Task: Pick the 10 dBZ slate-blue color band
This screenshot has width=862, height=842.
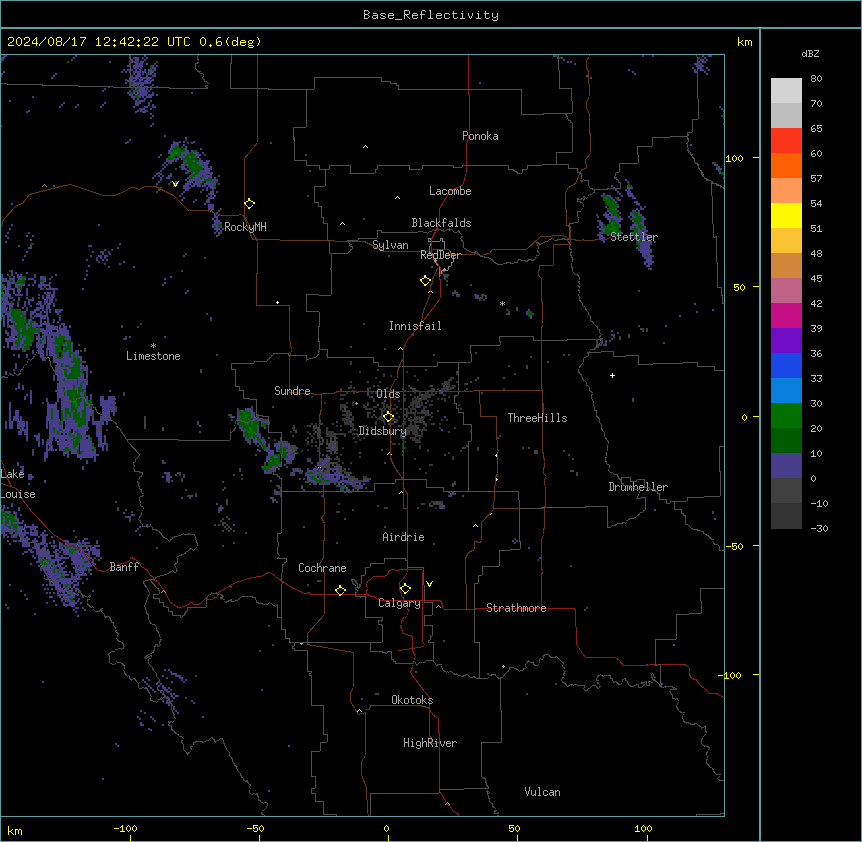Action: (x=786, y=466)
